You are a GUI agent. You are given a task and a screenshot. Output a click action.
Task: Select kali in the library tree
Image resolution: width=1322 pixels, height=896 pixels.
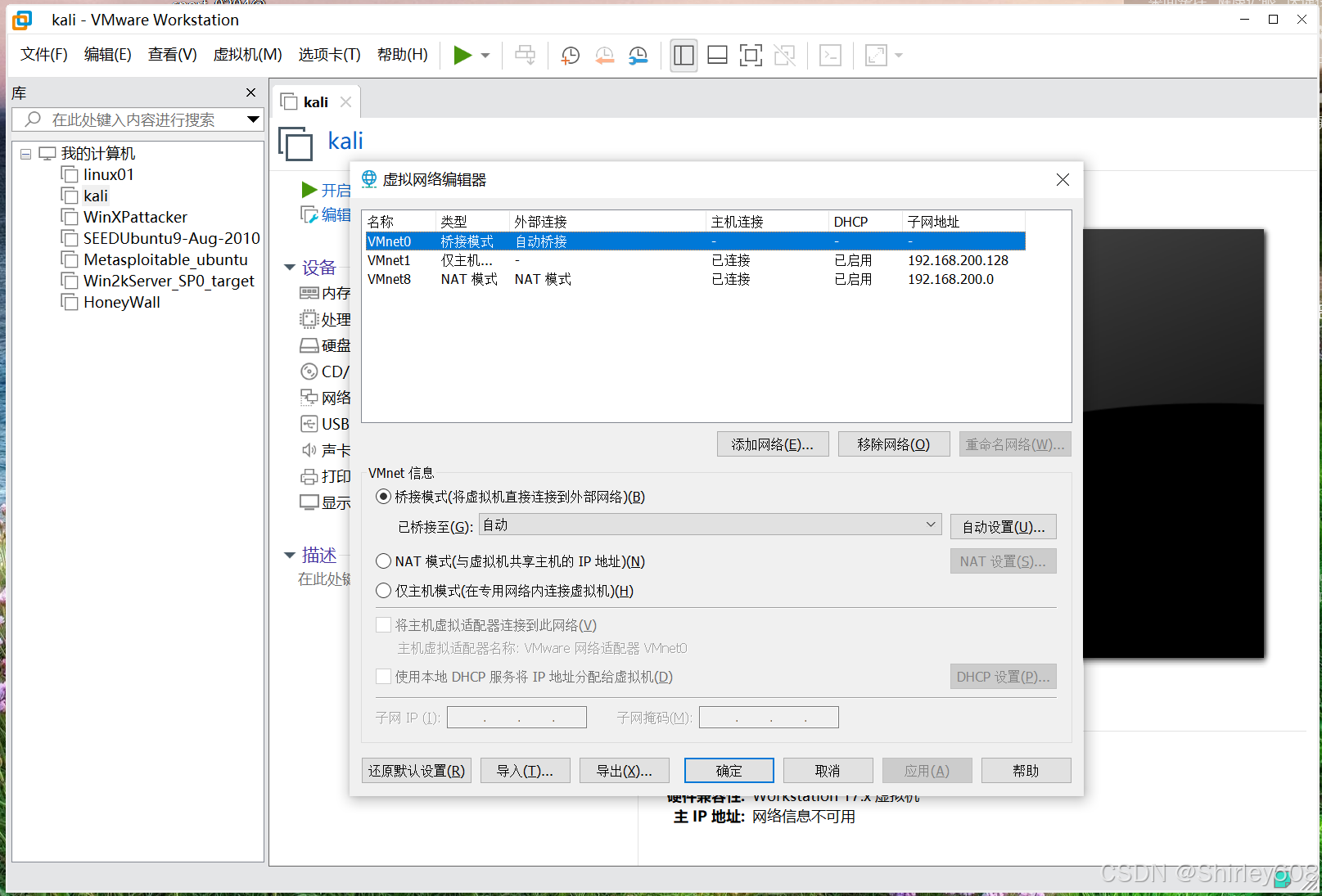point(95,196)
